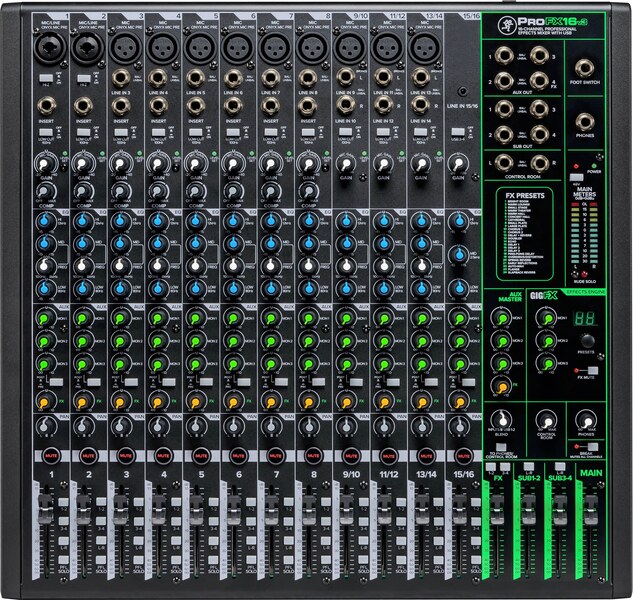Click the Mackie running man logo
633x600 pixels.
pos(506,25)
